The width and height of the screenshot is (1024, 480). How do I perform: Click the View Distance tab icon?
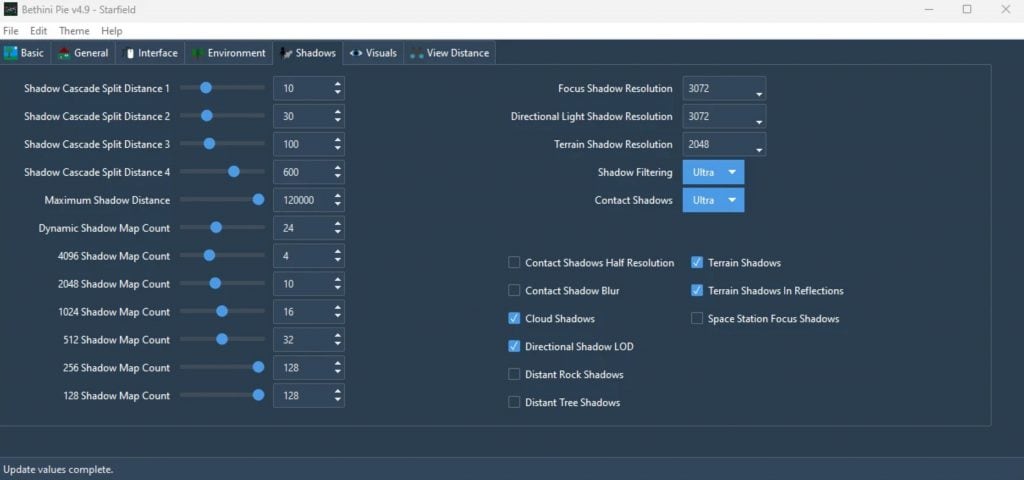417,53
